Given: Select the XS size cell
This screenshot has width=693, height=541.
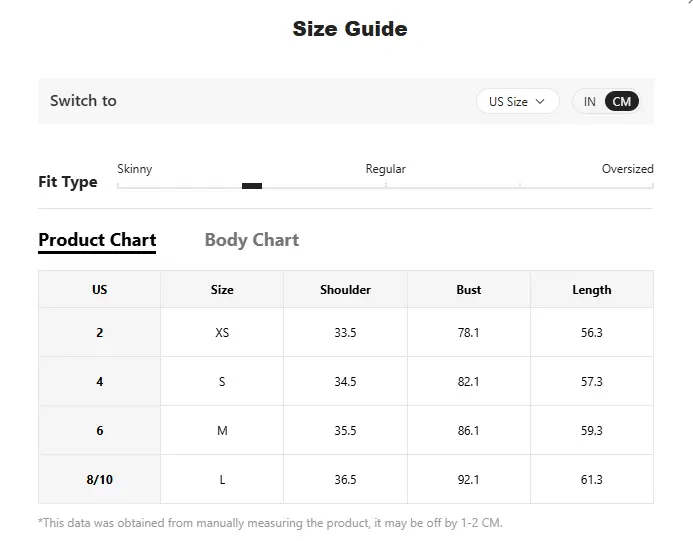Looking at the screenshot, I should pos(222,332).
